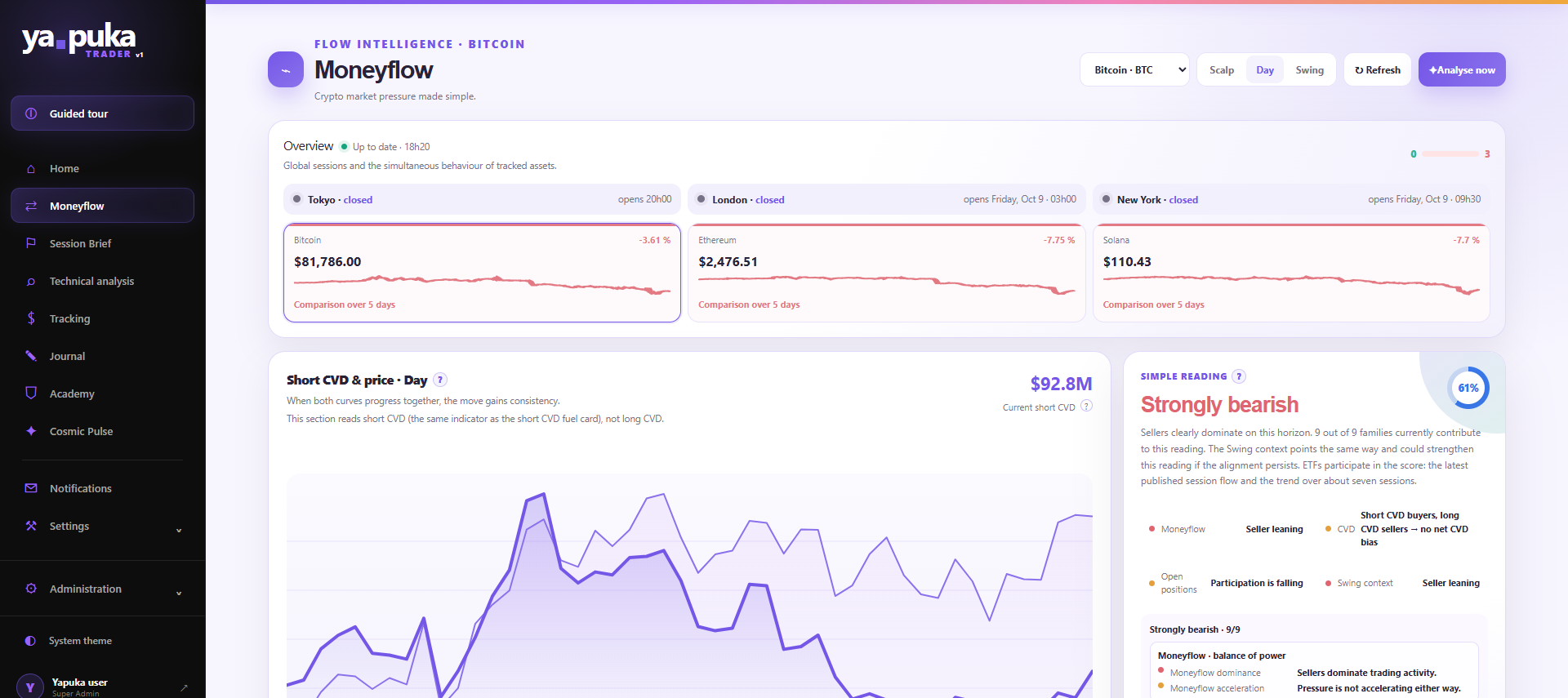
Task: Click the Yapuka user avatar
Action: (30, 687)
